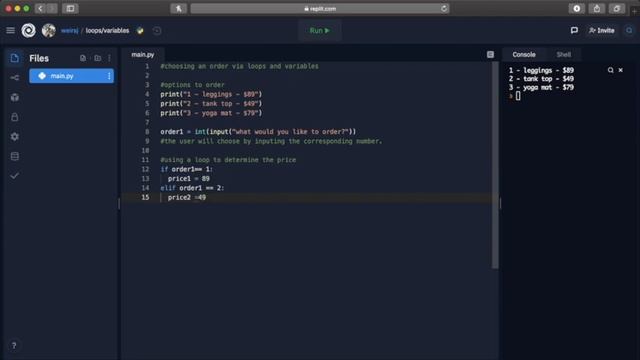Invite collaborators with the Invite button
The height and width of the screenshot is (360, 640).
(602, 30)
